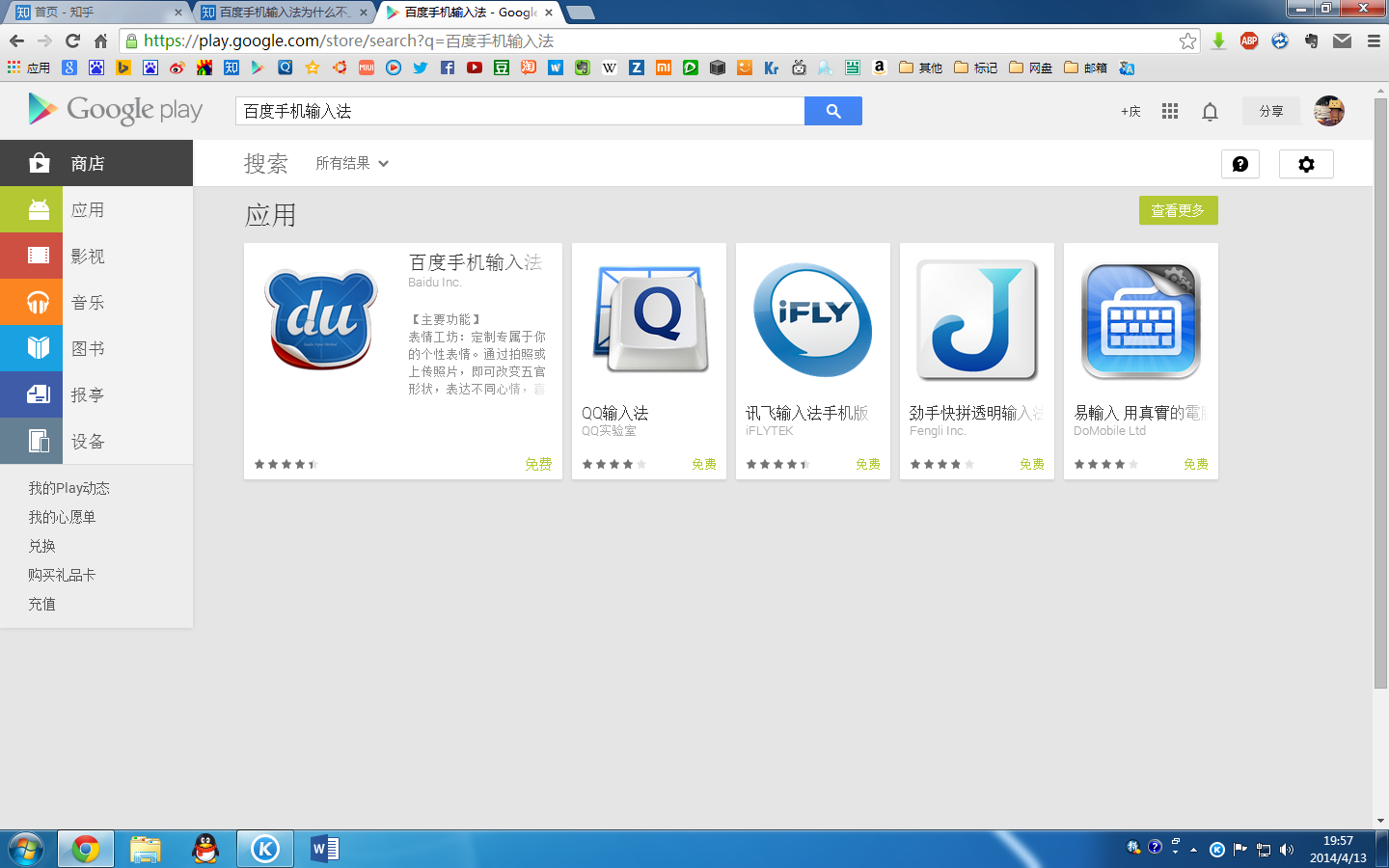Click the blue search magnifier button
Screen dimensions: 1389x868
click(833, 111)
